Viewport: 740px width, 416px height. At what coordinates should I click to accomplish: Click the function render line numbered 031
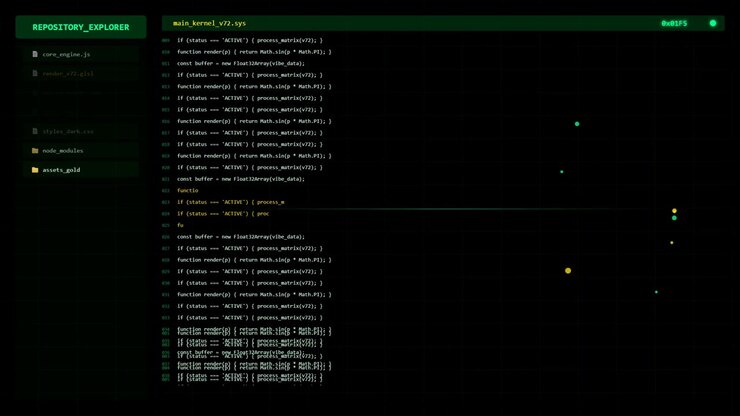tap(254, 295)
